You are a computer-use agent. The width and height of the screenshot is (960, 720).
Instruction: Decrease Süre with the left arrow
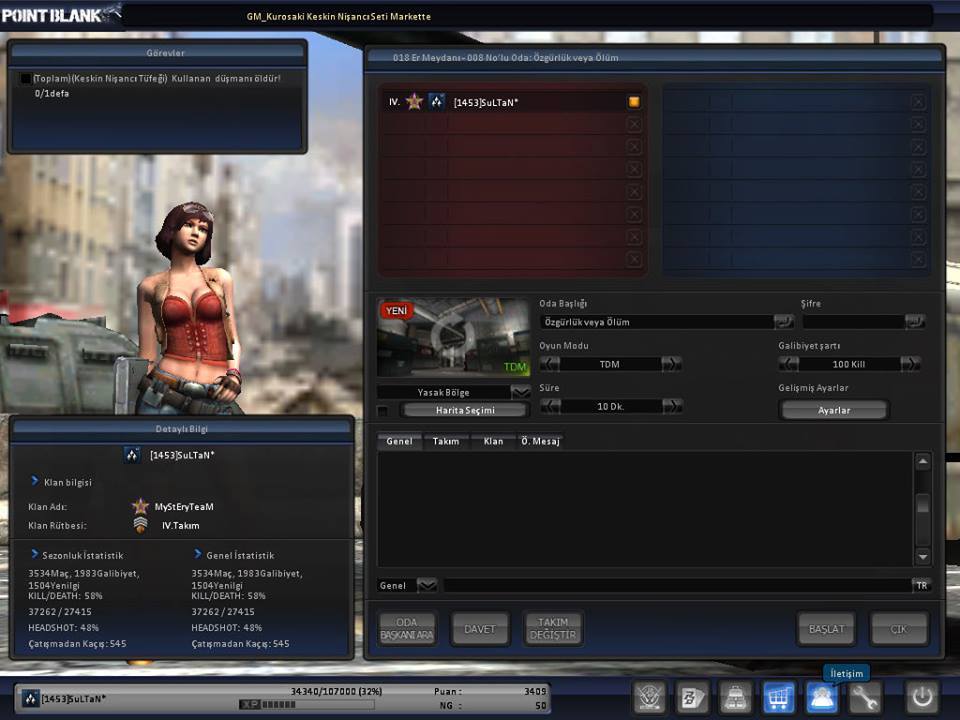click(x=550, y=406)
